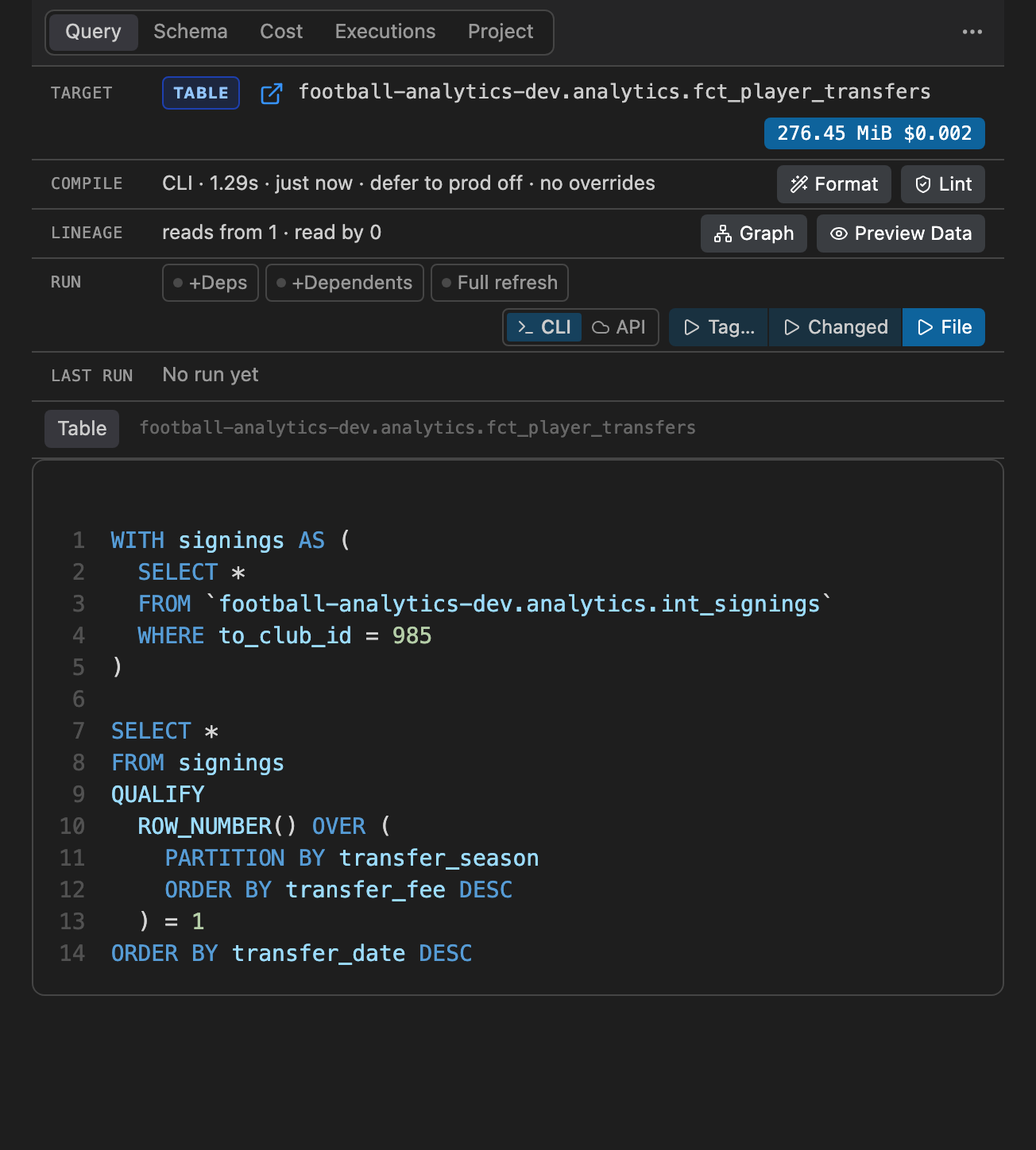Click the code line 'WITH signings AS ('

tap(230, 540)
